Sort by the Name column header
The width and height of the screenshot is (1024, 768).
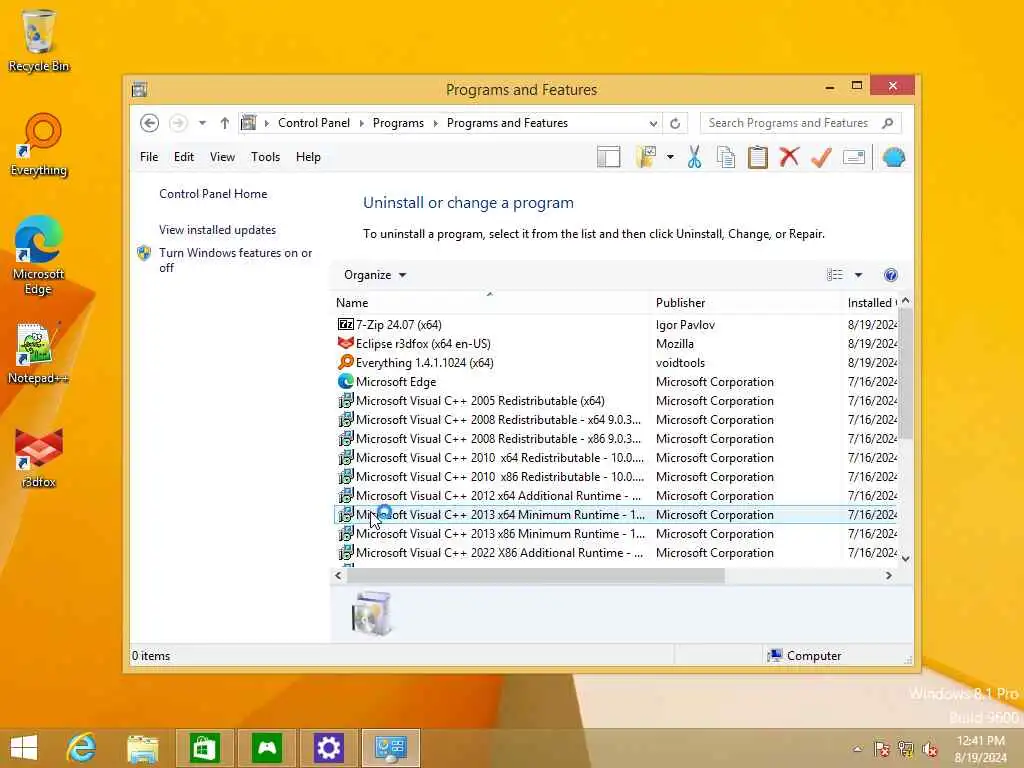click(491, 303)
